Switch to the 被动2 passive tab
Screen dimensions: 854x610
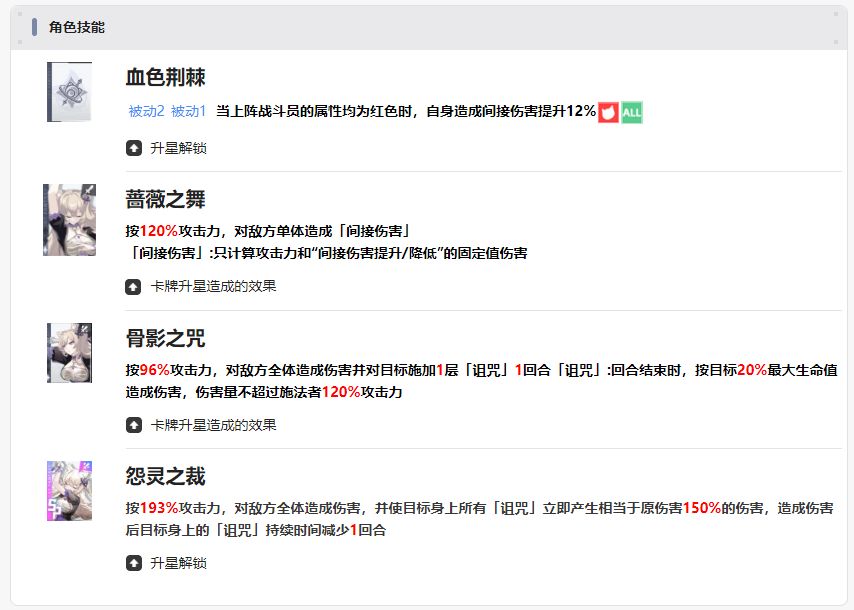(147, 112)
